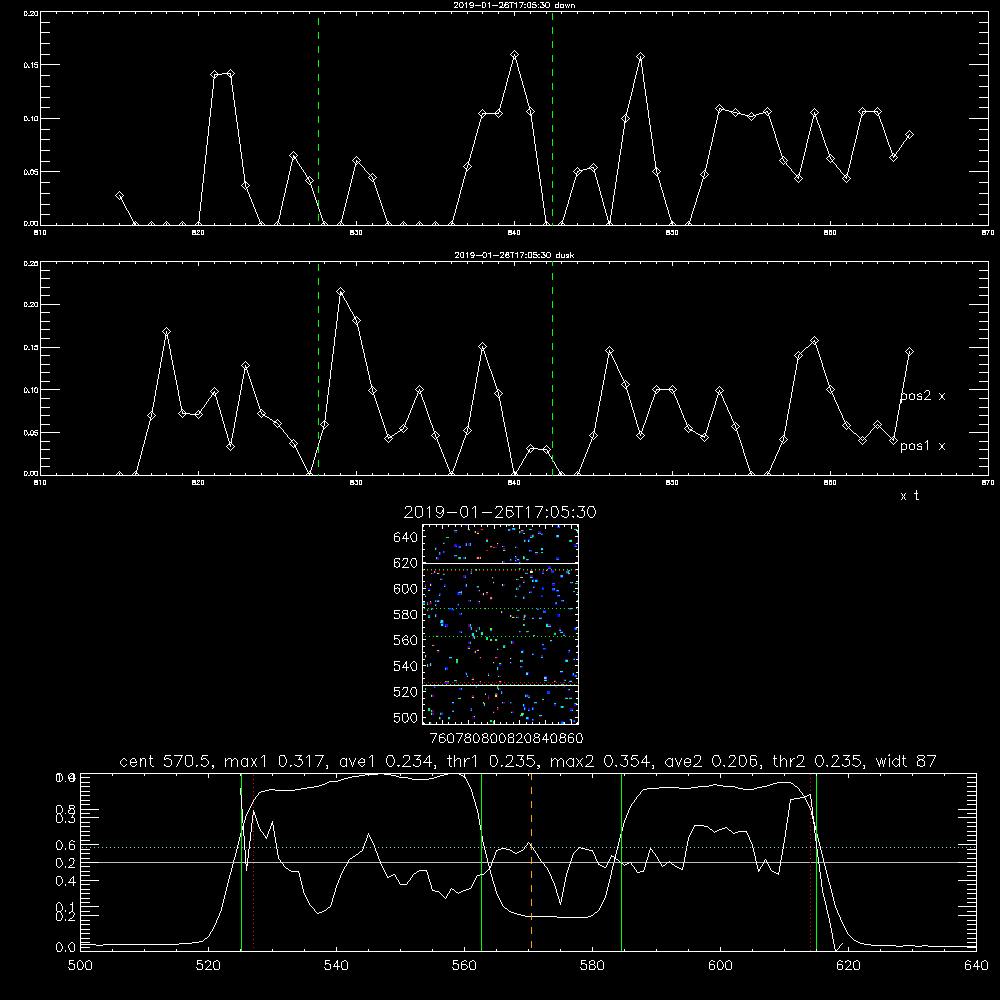The image size is (1000, 1000).
Task: Click the 560 label on the bottom plot x-axis
Action: click(464, 966)
